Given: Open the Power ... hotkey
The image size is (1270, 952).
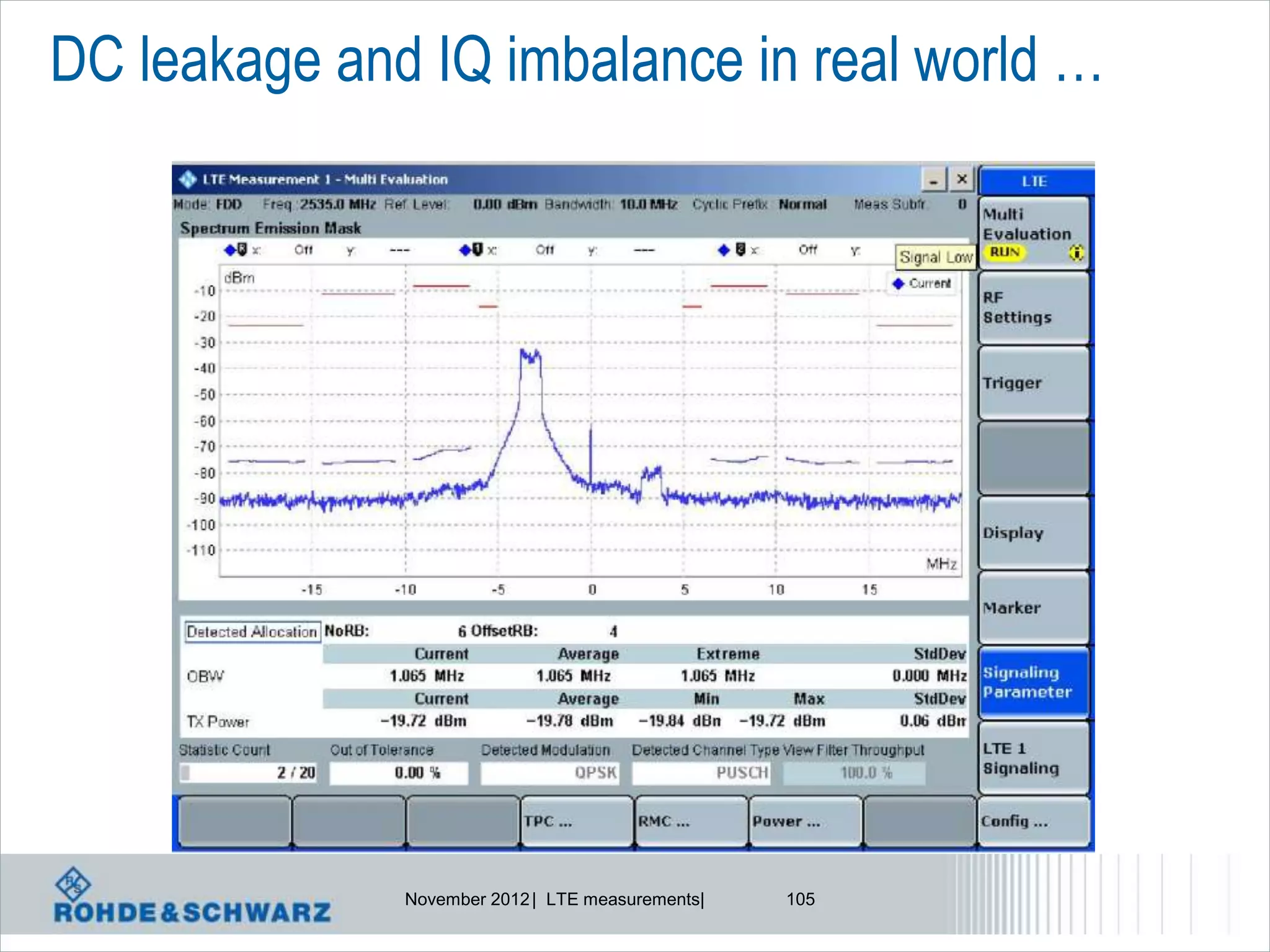Looking at the screenshot, I should point(806,822).
